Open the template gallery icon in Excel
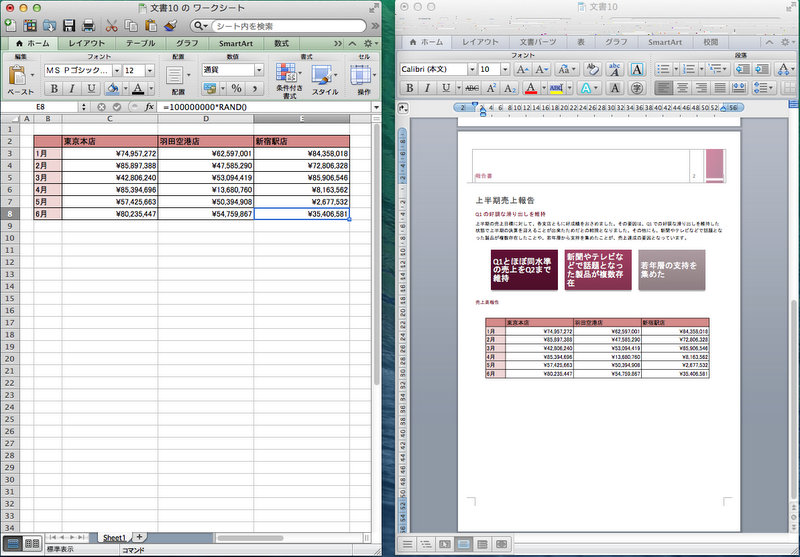The height and width of the screenshot is (557, 800). click(x=30, y=25)
